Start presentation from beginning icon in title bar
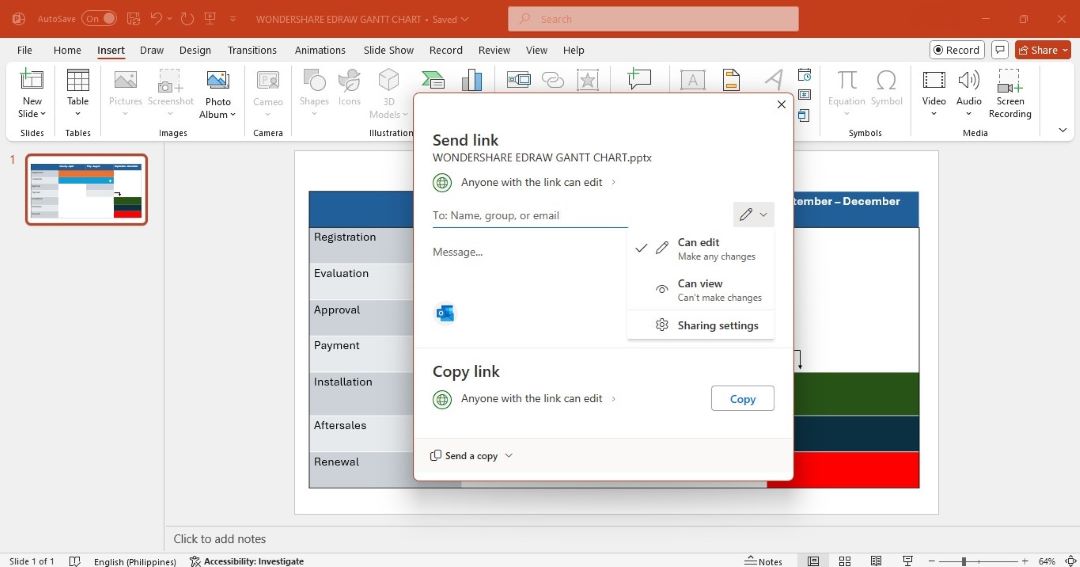Screen dimensions: 1080x567 [x=210, y=19]
